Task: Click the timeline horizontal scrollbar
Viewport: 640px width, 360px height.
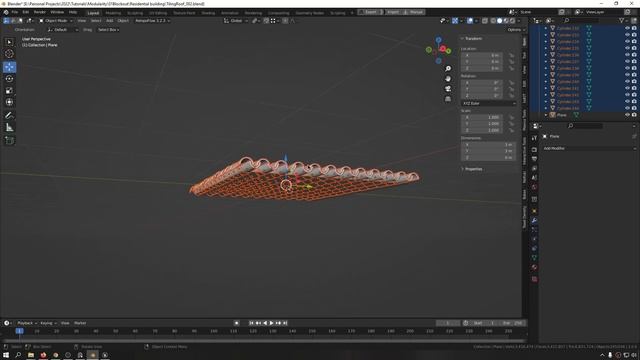Action: coord(264,340)
